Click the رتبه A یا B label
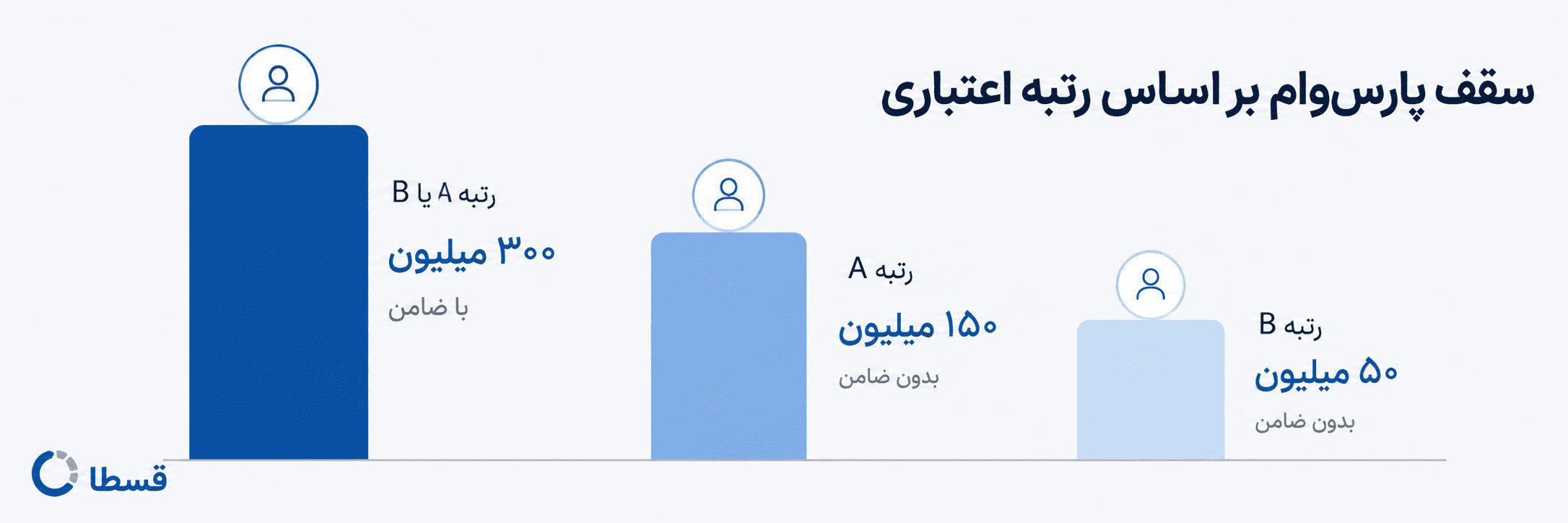 (x=444, y=194)
